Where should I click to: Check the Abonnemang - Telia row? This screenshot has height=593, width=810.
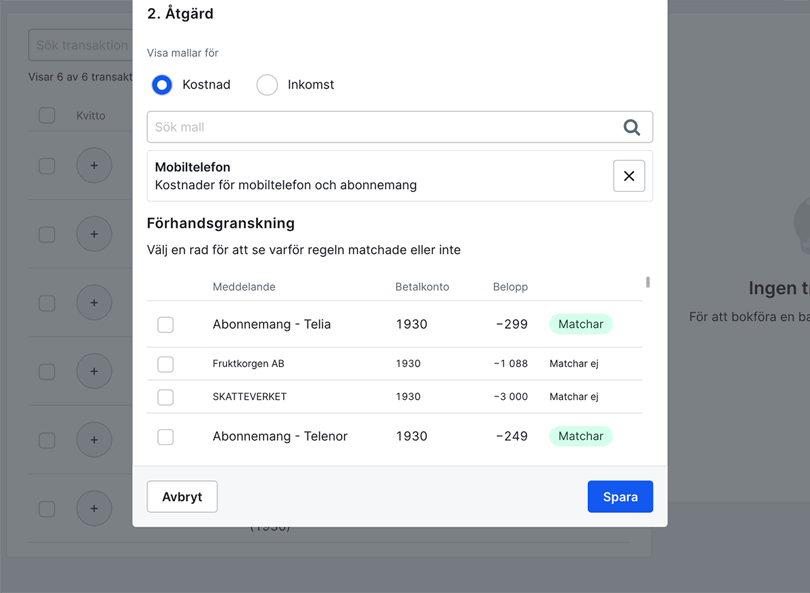point(165,323)
